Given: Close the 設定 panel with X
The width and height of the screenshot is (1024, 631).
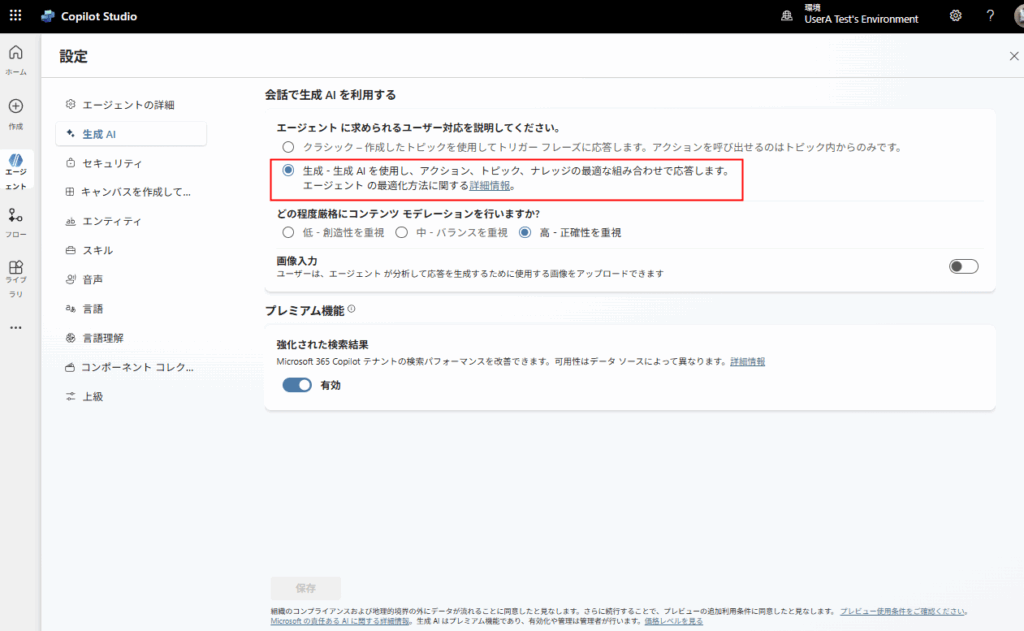Looking at the screenshot, I should tap(1014, 56).
